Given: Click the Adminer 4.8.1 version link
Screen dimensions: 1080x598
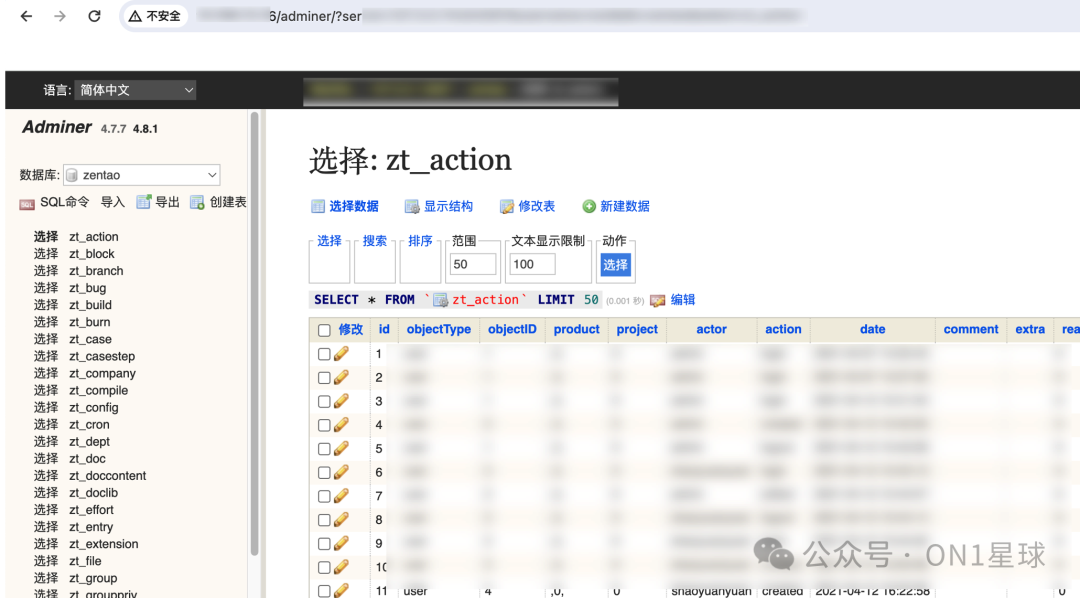Looking at the screenshot, I should pos(145,129).
